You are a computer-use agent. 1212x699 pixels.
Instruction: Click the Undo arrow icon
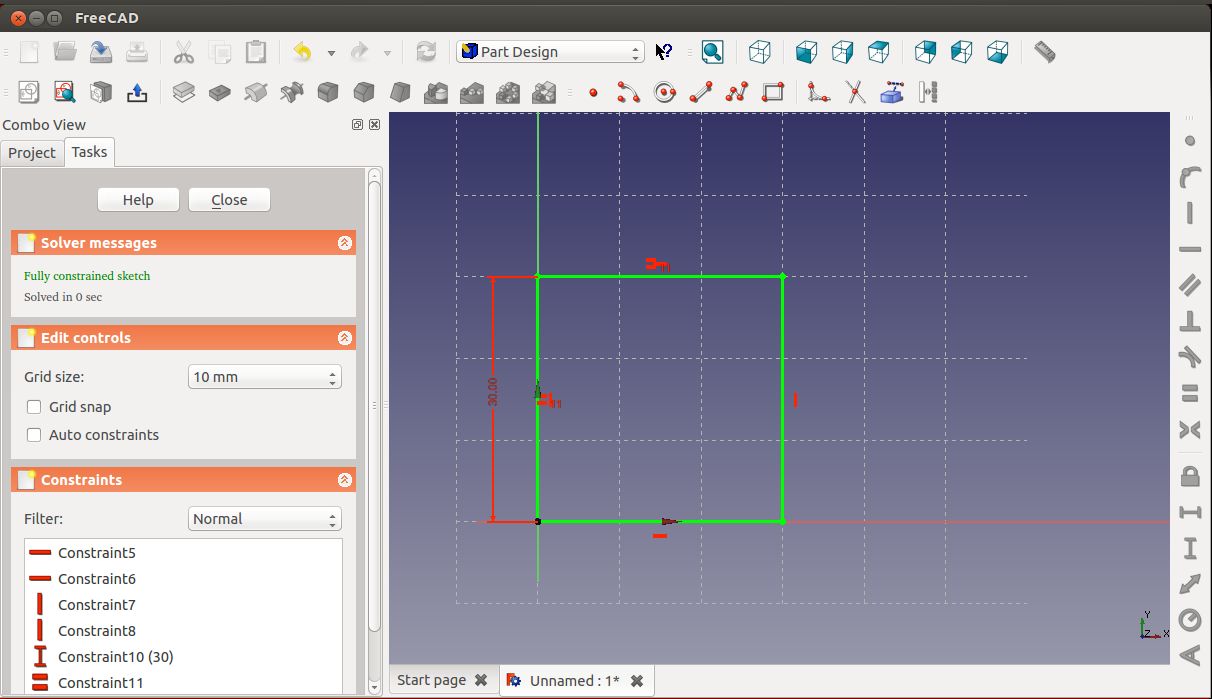point(302,52)
